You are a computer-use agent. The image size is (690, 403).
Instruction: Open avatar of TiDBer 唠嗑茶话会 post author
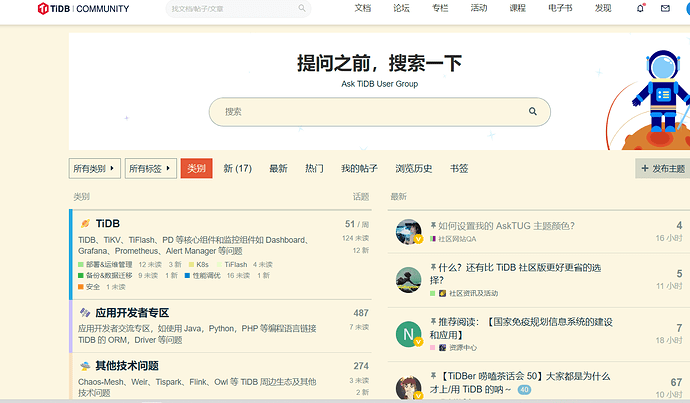408,387
